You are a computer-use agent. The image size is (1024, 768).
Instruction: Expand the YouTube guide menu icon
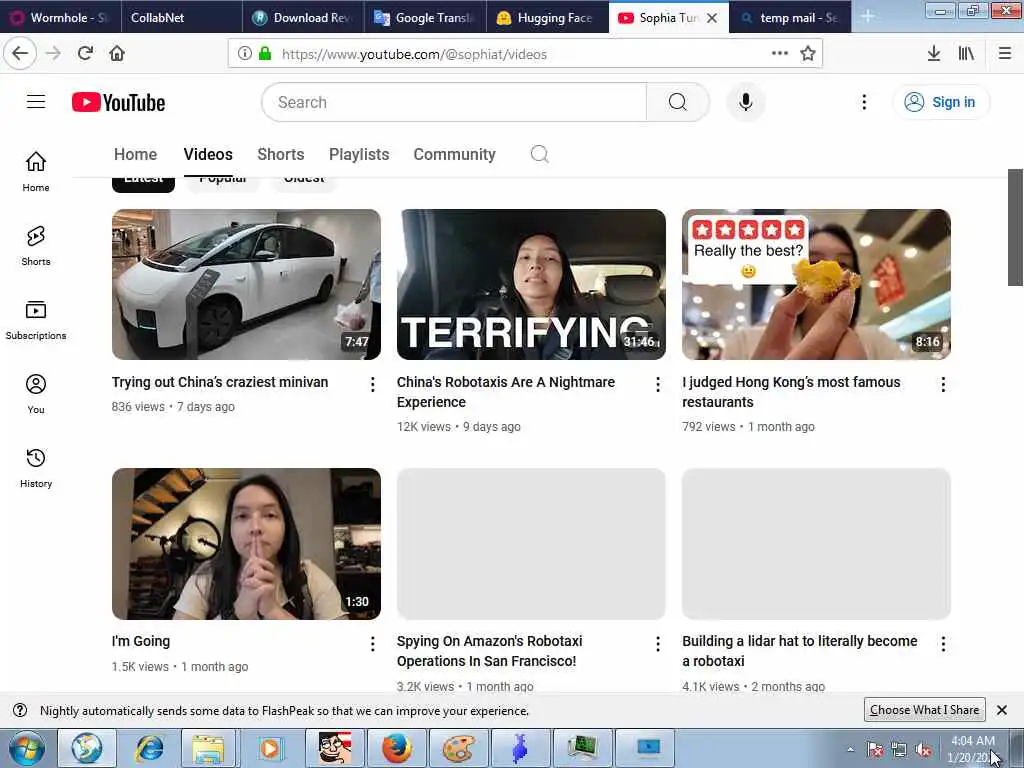(x=36, y=102)
